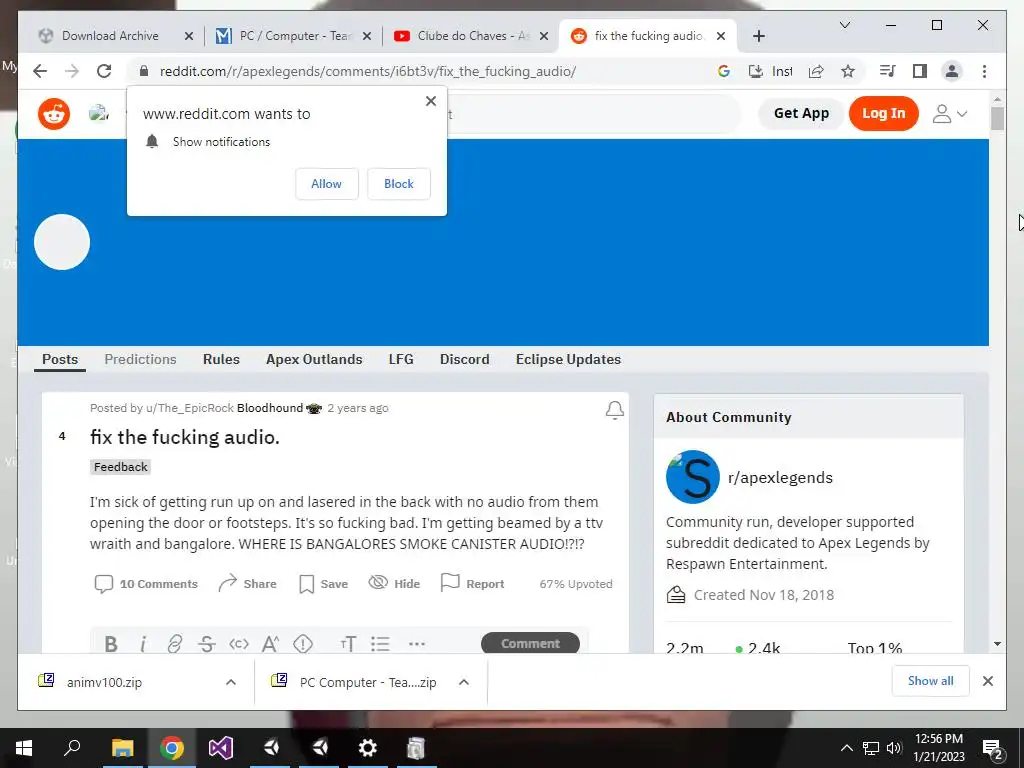Screen dimensions: 1024x768
Task: Open the tab search chevron
Action: (844, 25)
